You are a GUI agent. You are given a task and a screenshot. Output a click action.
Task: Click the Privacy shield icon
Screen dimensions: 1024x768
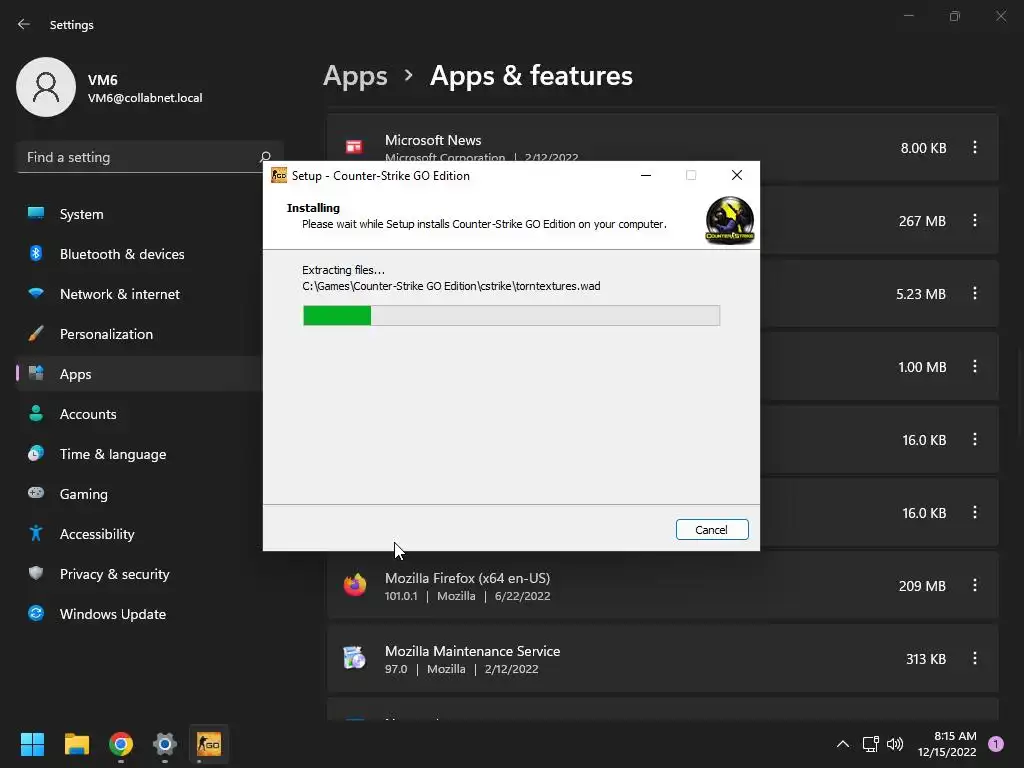click(x=36, y=573)
